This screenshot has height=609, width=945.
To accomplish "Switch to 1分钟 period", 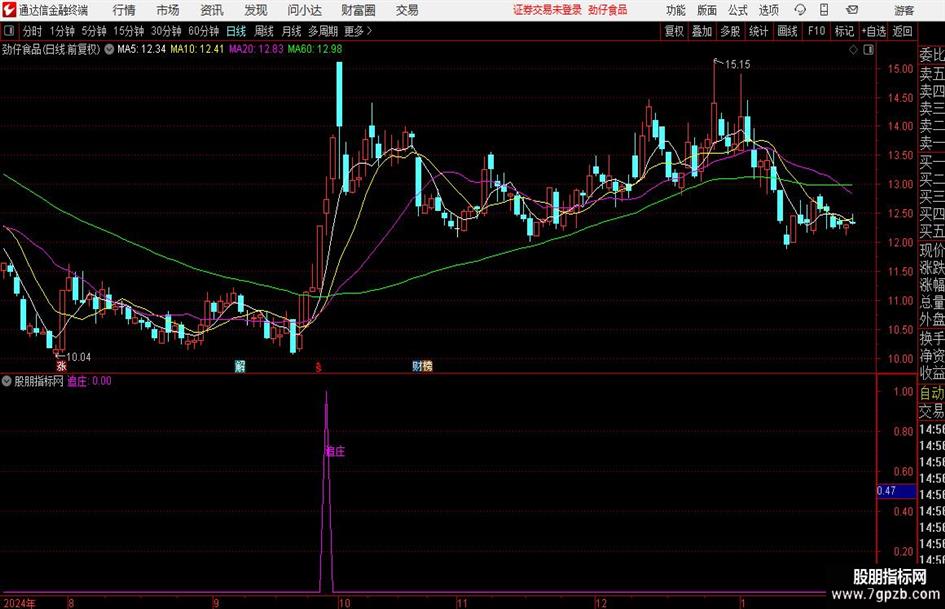I will pos(62,31).
